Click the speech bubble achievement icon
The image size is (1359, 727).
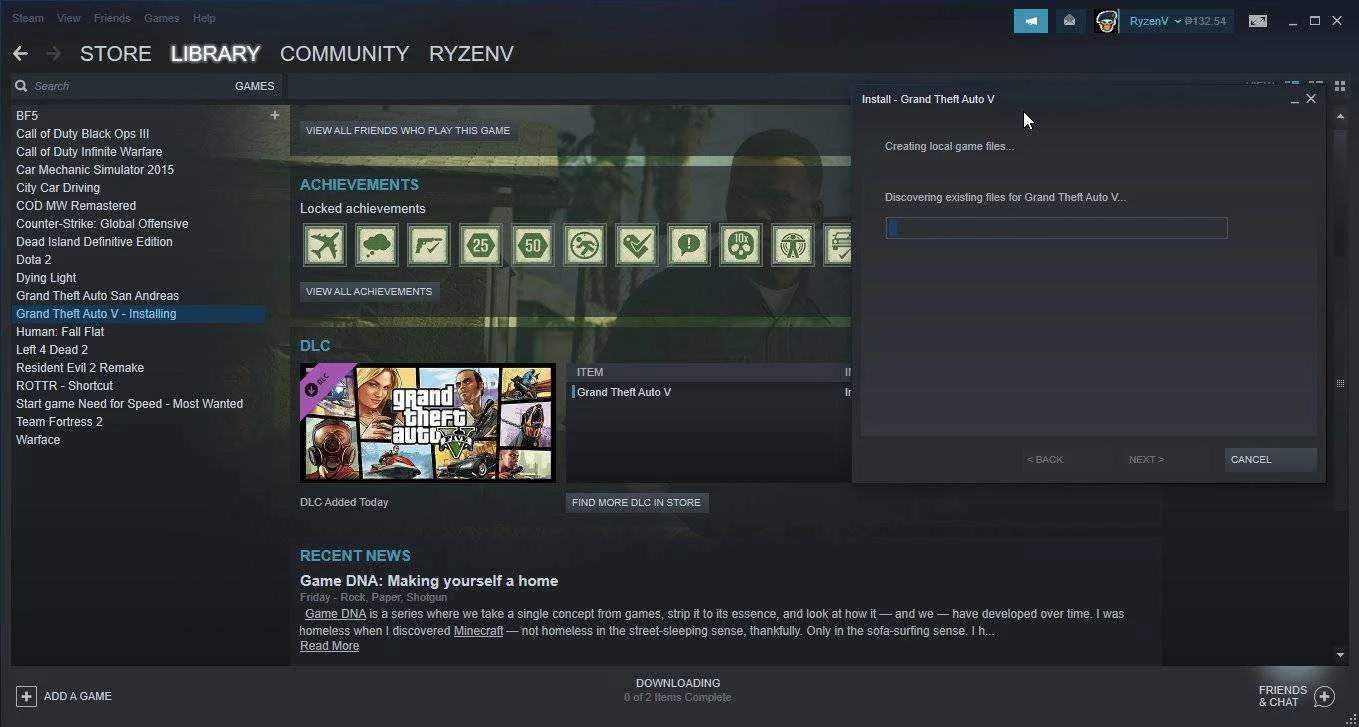(688, 245)
